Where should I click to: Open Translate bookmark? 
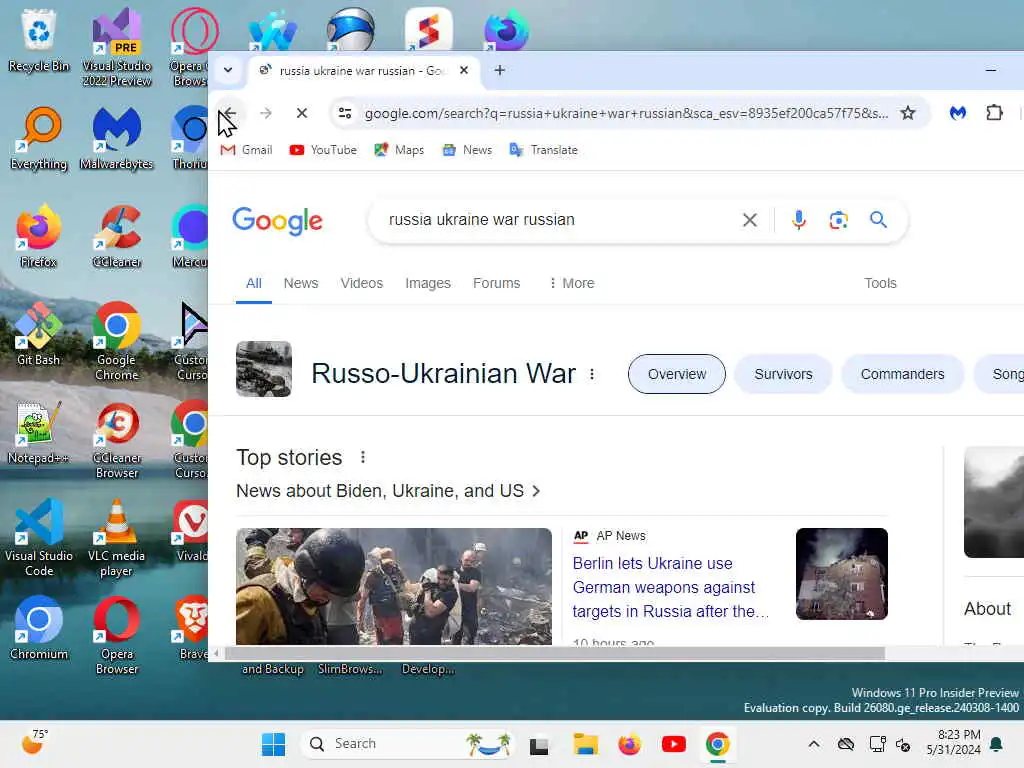point(543,150)
